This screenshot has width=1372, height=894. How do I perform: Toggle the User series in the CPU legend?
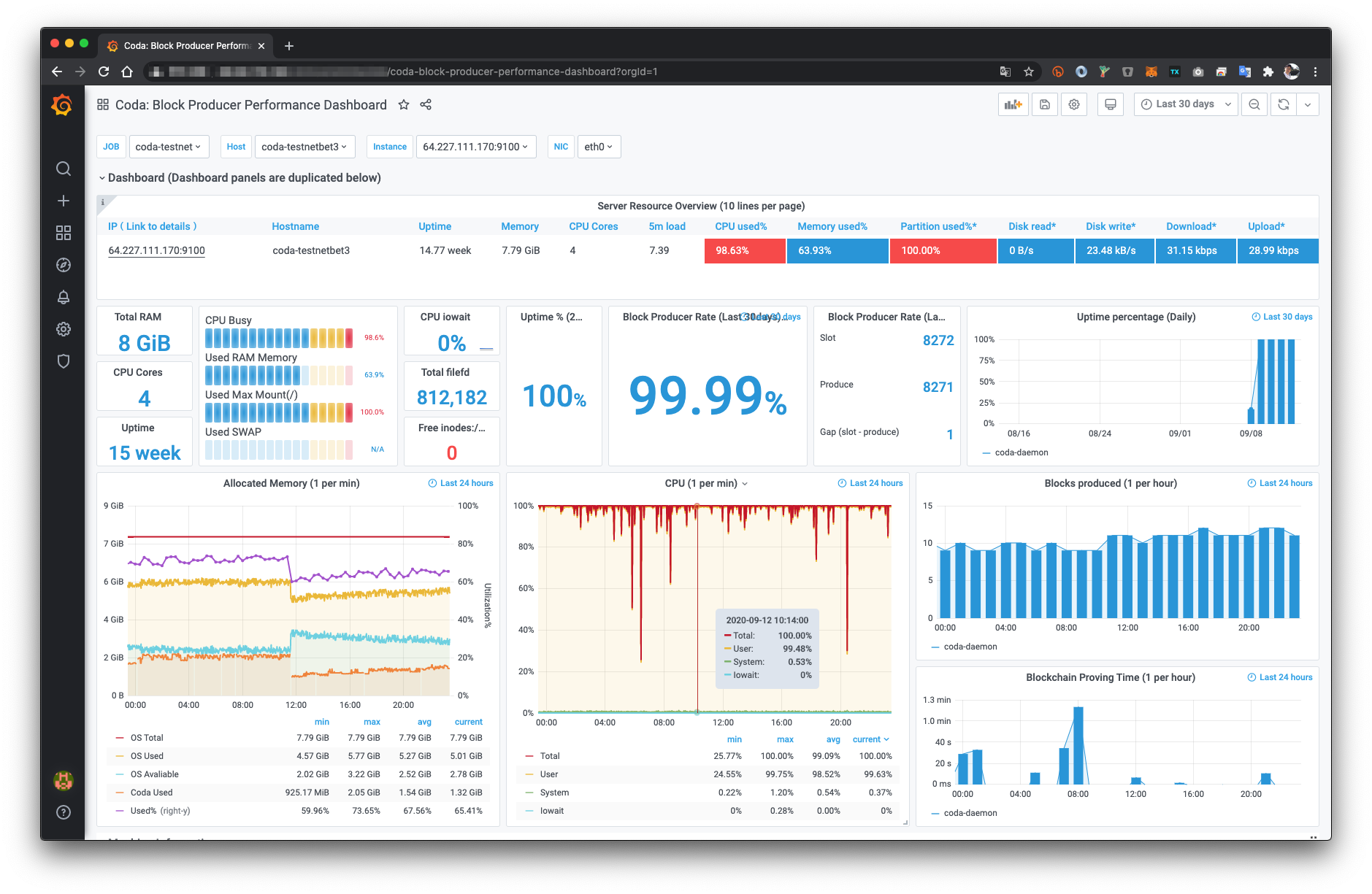[x=549, y=774]
